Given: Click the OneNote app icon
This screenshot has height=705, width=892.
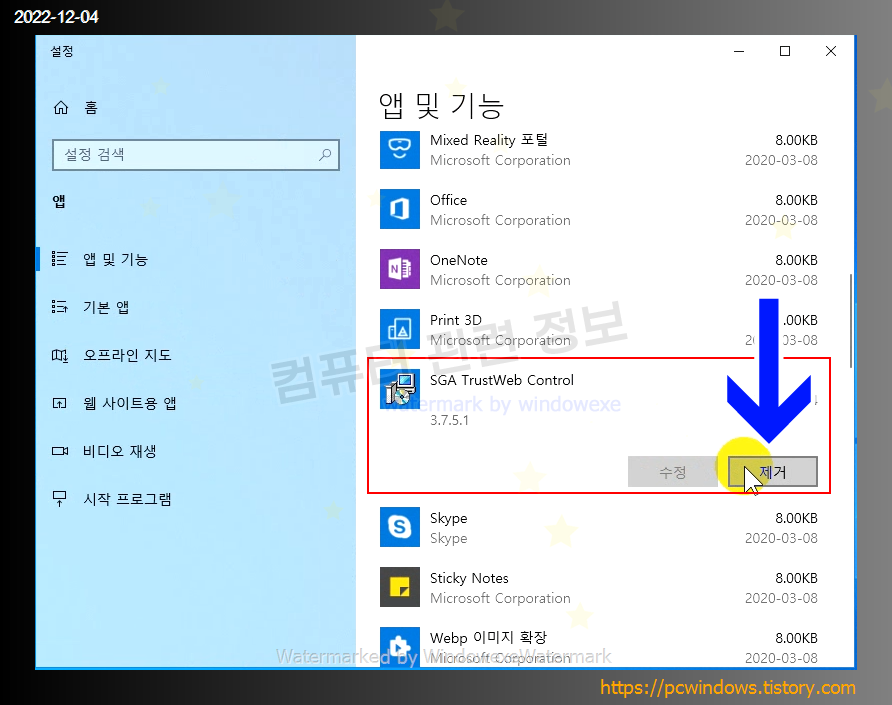Looking at the screenshot, I should [x=400, y=269].
